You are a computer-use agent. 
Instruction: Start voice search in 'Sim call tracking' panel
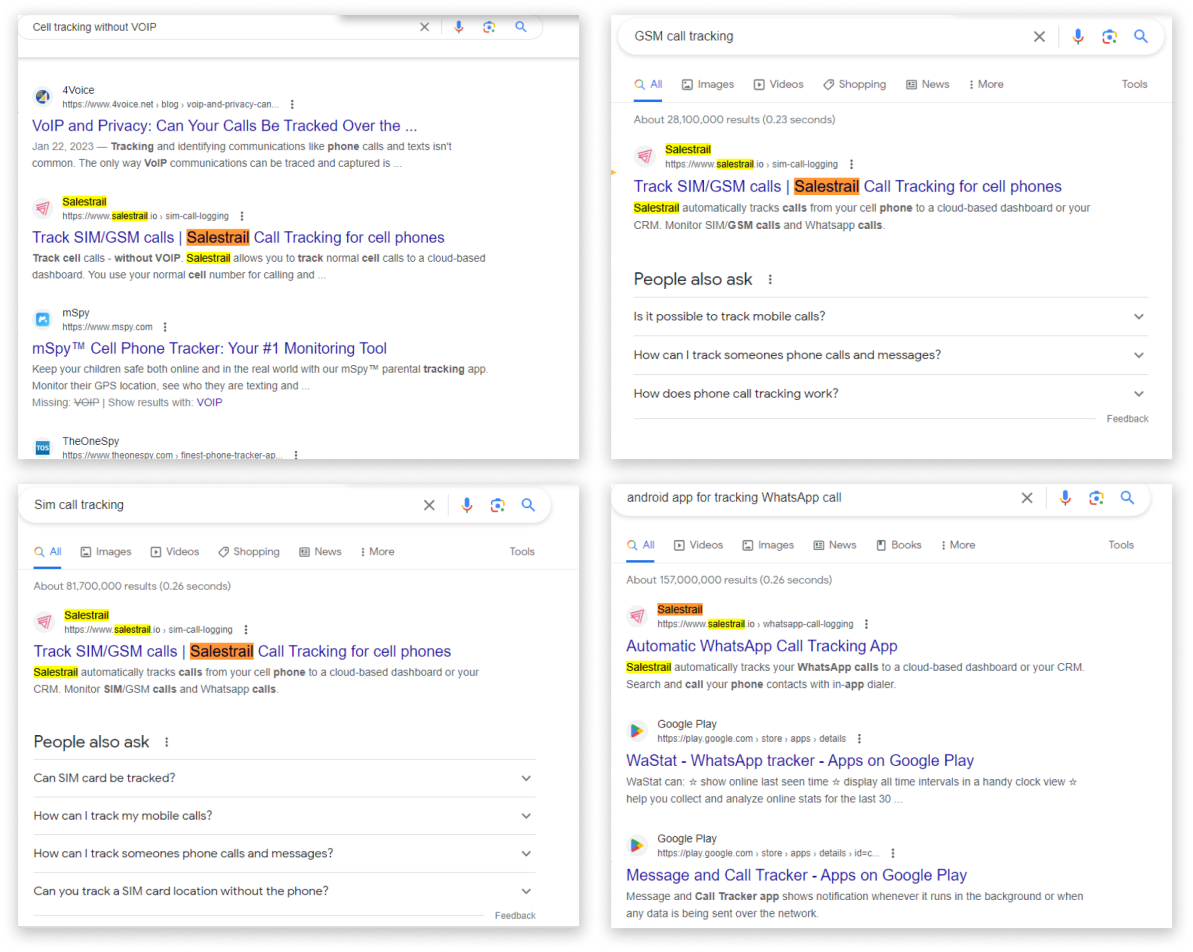467,505
